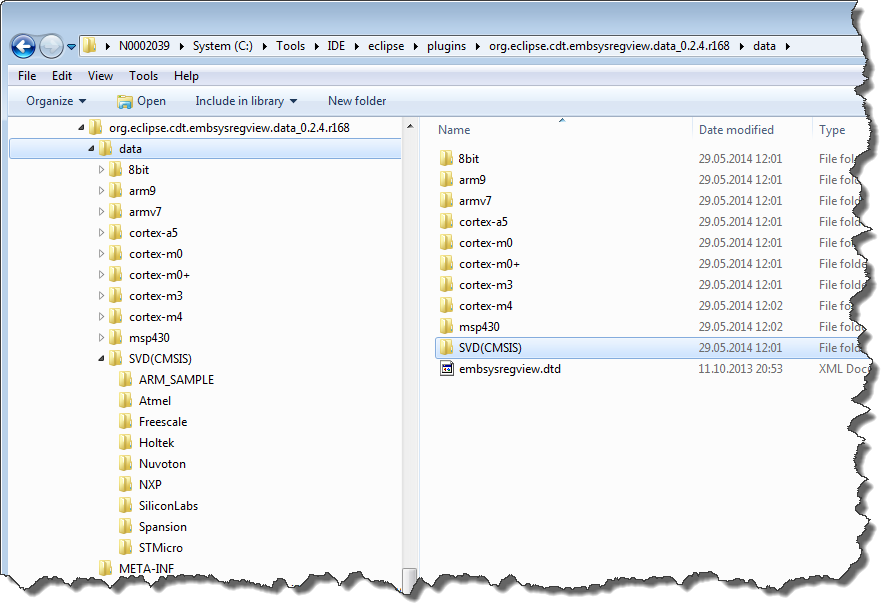
Task: Click the msp430 folder icon in file list
Action: [x=447, y=327]
